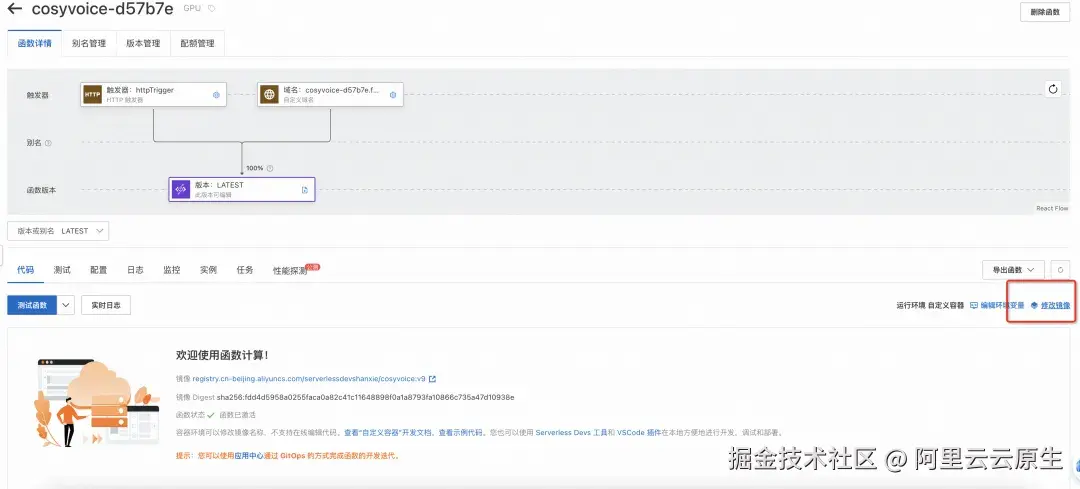Select the 实例 tab

tap(208, 270)
